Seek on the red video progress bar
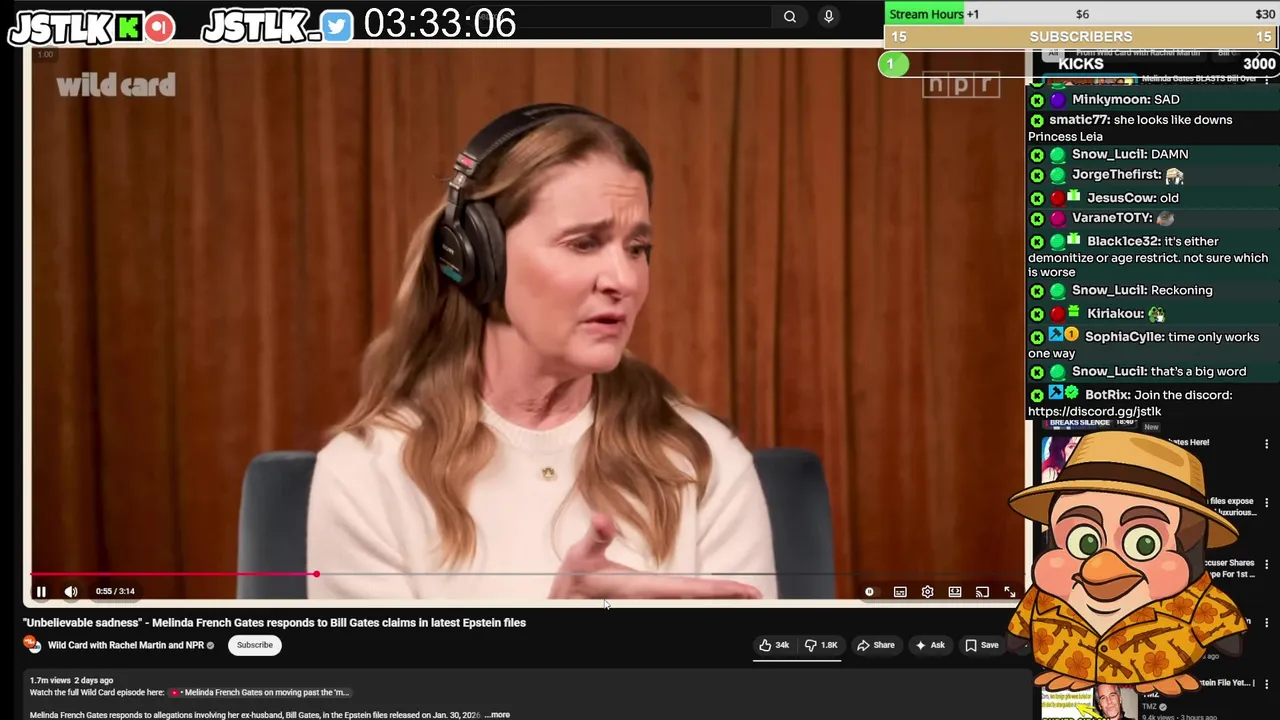 click(x=173, y=574)
